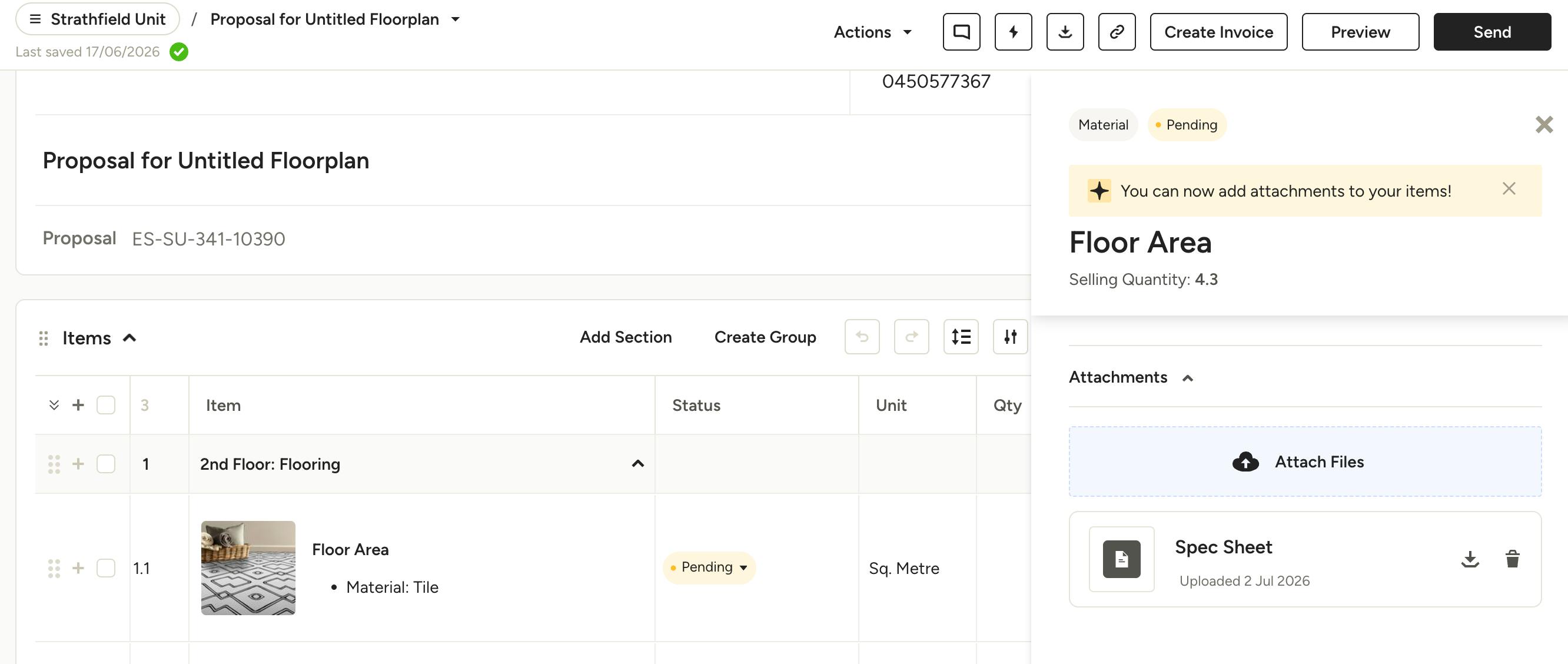Check the 2nd Floor: Flooring row checkbox
Screen dimensions: 1568x664
[106, 464]
